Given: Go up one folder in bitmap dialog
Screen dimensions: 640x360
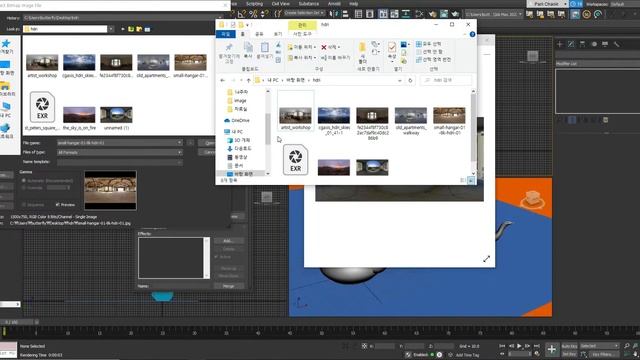Looking at the screenshot, I should pyautogui.click(x=131, y=29).
